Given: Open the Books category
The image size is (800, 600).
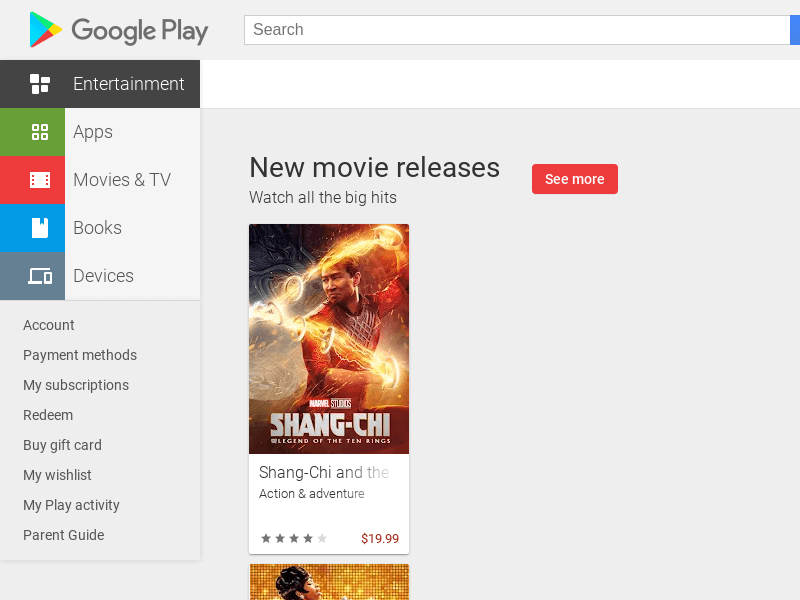Looking at the screenshot, I should [97, 228].
